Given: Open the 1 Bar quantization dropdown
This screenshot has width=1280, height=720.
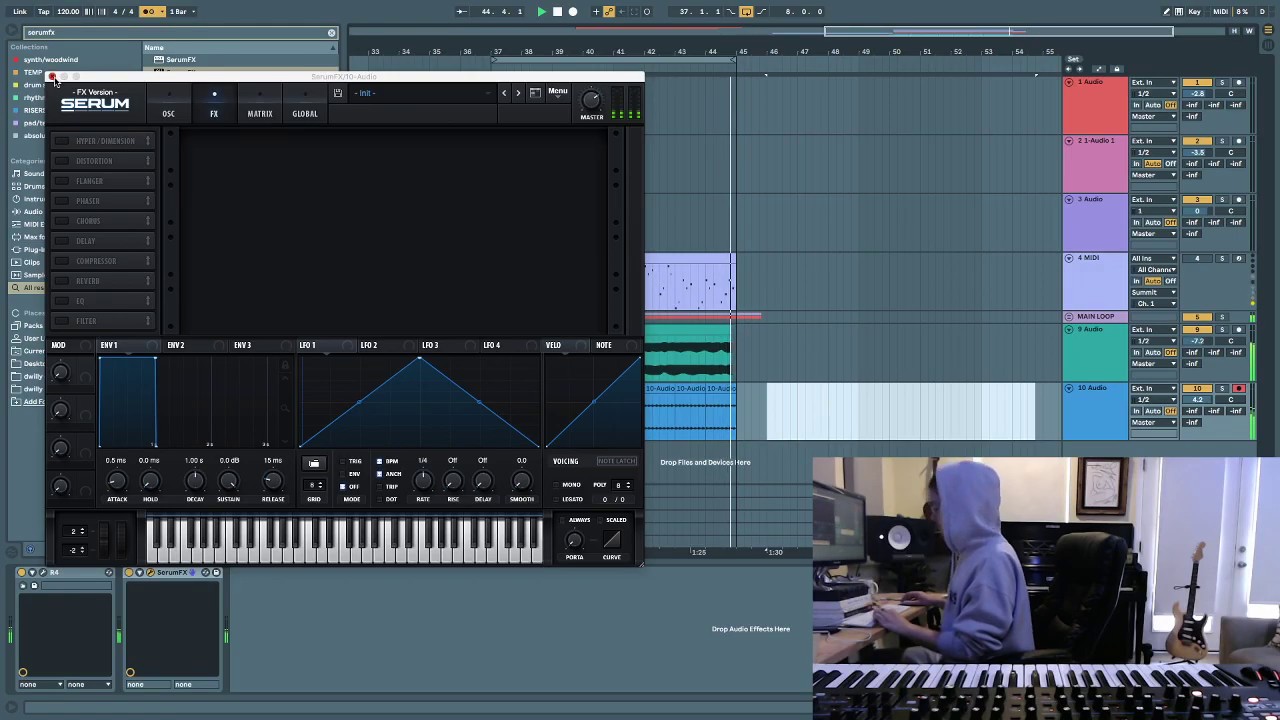Looking at the screenshot, I should [180, 11].
